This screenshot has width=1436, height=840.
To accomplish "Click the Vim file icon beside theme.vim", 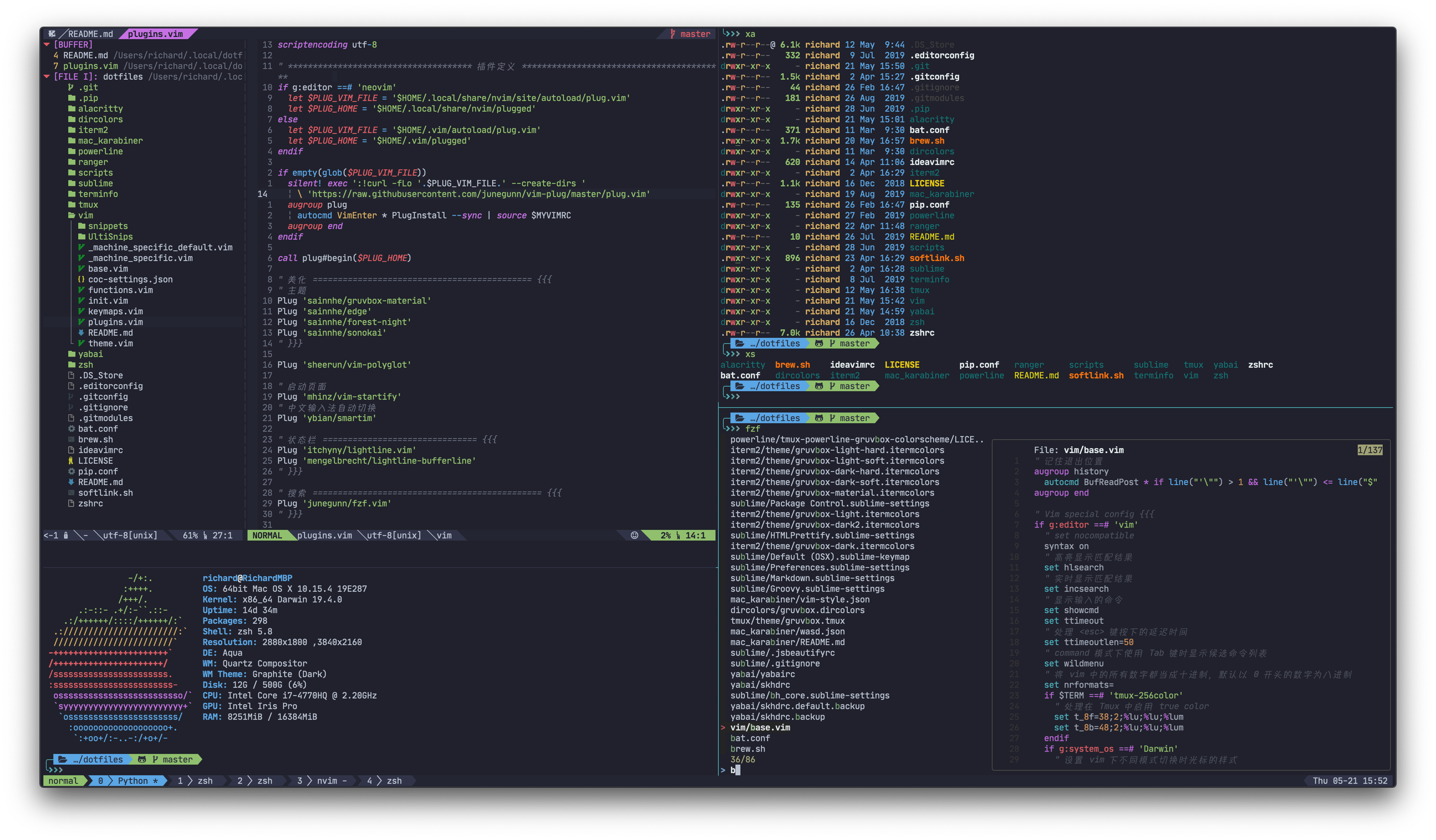I will click(81, 343).
